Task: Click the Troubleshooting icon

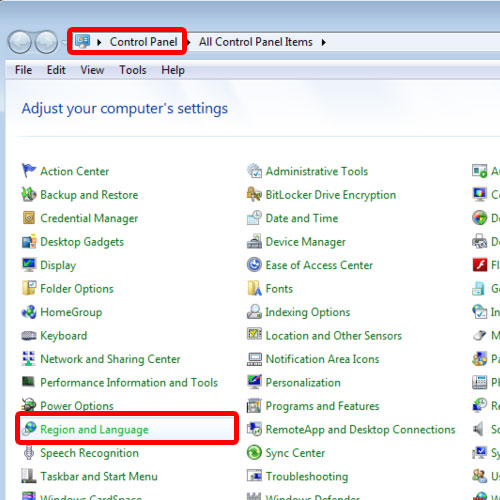Action: point(254,475)
